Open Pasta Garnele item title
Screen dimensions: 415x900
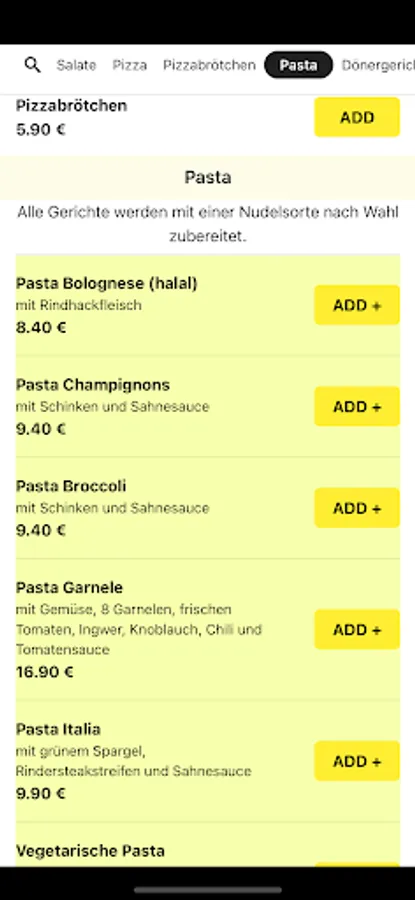69,587
